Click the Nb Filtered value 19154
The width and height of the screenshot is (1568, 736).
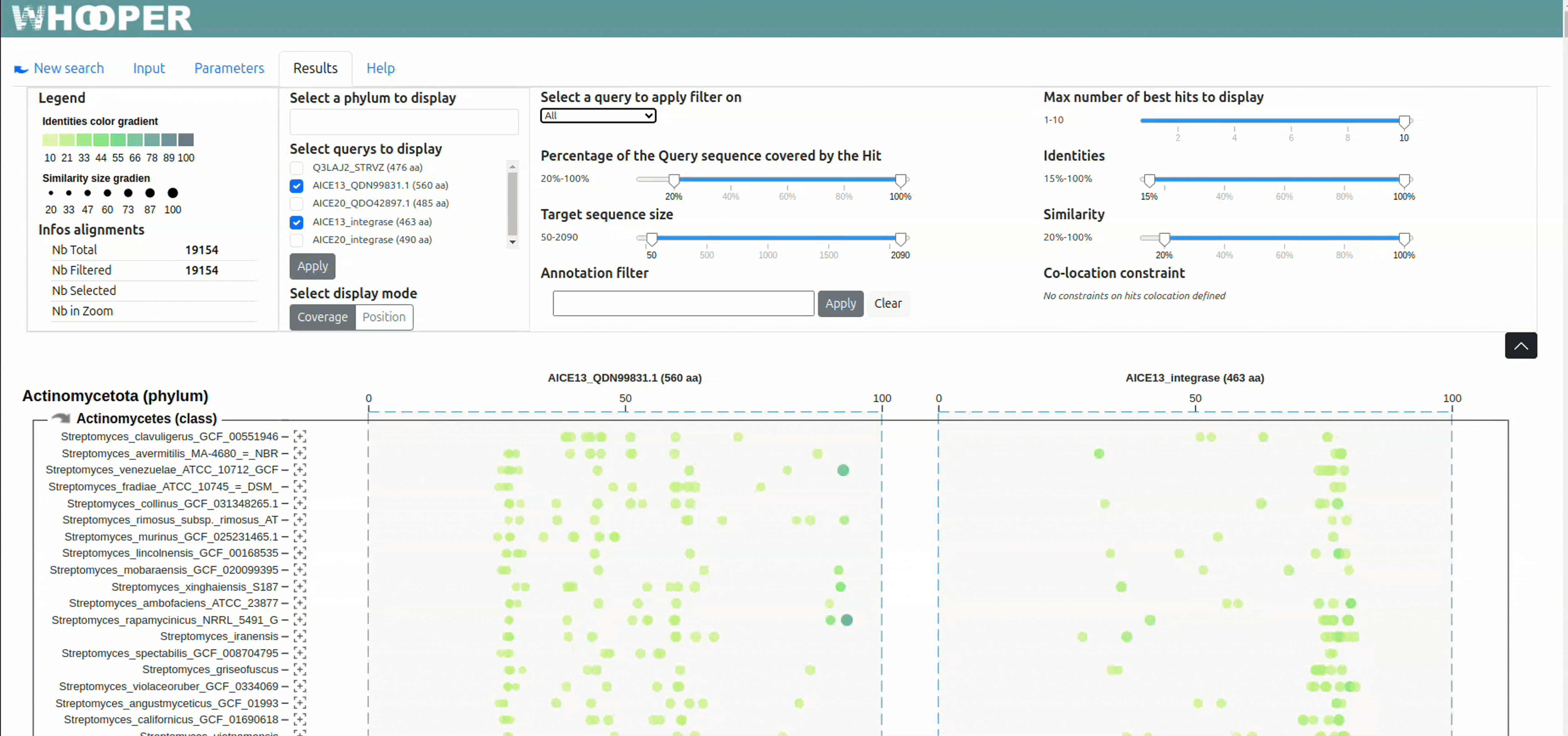click(x=201, y=270)
